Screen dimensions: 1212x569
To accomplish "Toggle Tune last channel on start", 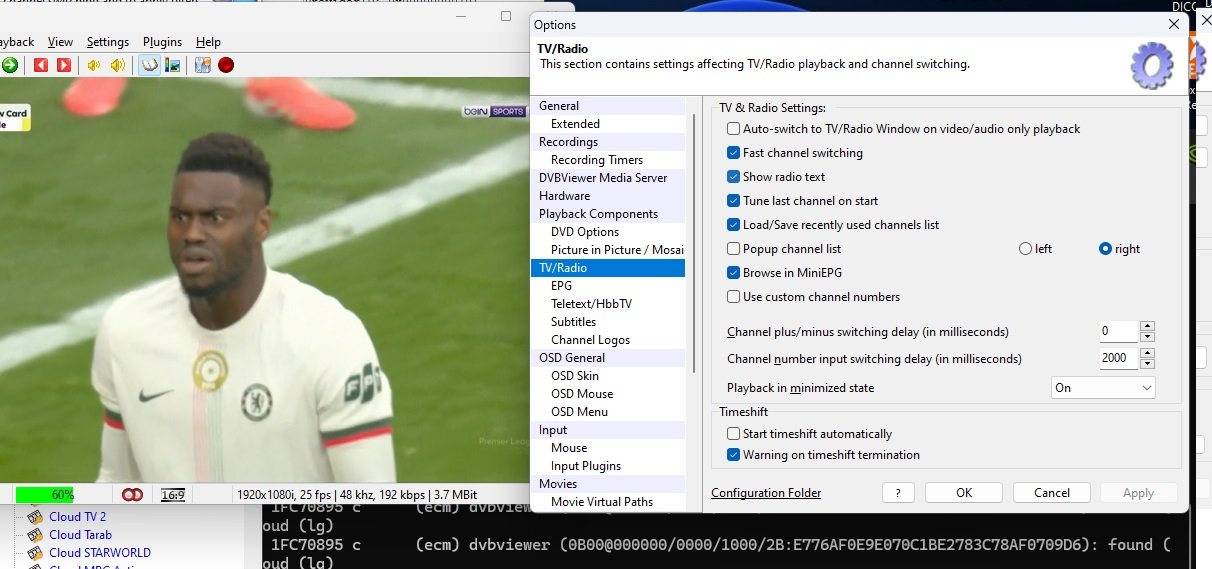I will coord(734,201).
